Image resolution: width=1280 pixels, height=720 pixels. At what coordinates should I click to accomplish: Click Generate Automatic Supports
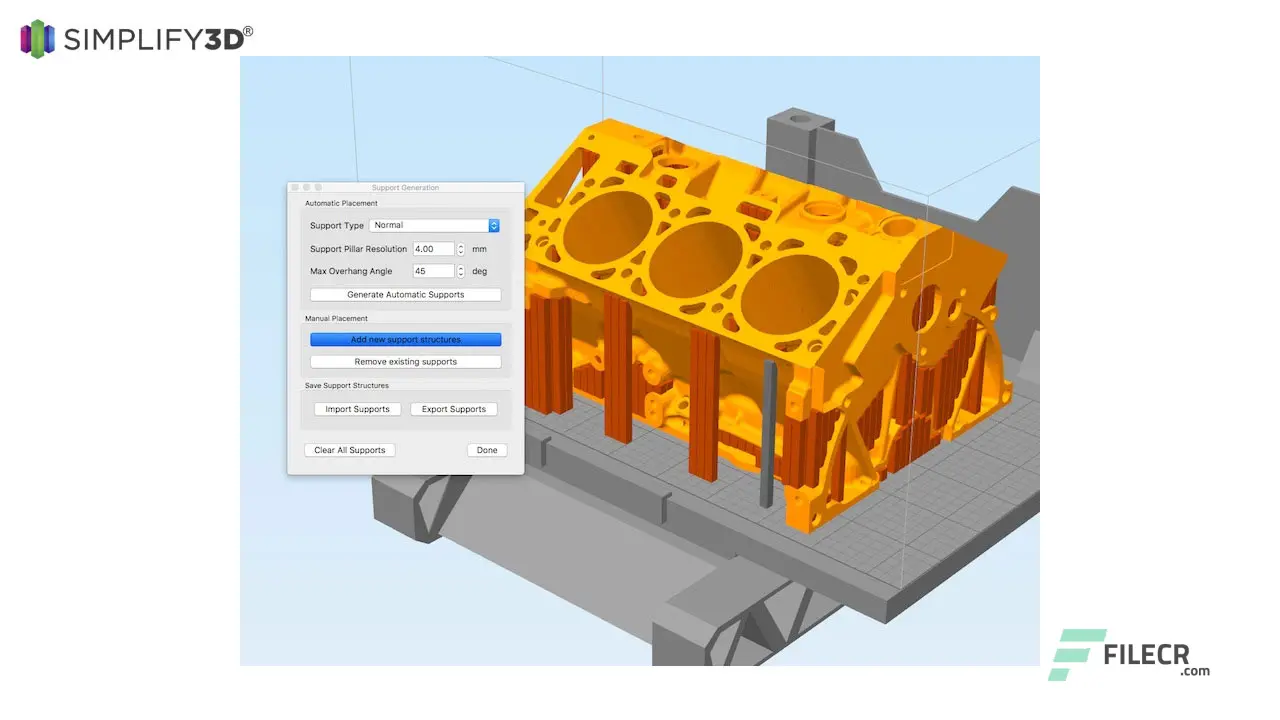tap(406, 295)
